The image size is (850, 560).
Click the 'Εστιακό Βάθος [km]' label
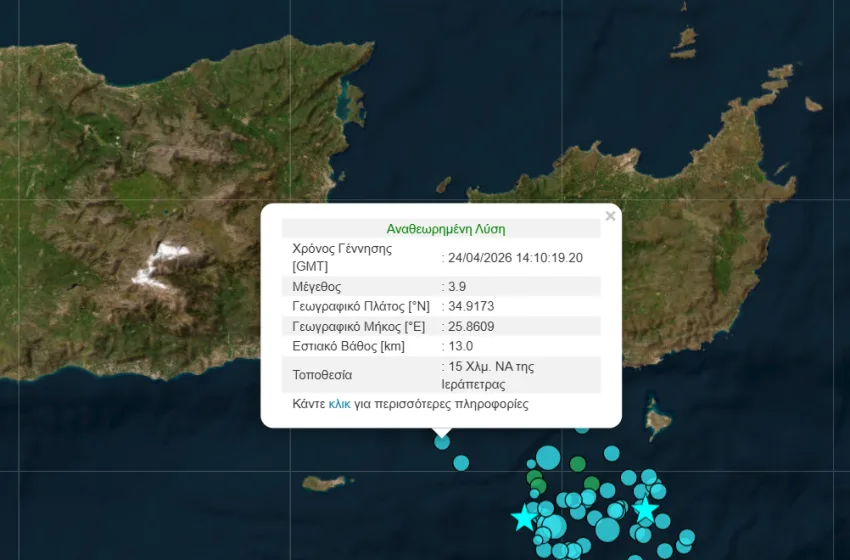point(349,346)
